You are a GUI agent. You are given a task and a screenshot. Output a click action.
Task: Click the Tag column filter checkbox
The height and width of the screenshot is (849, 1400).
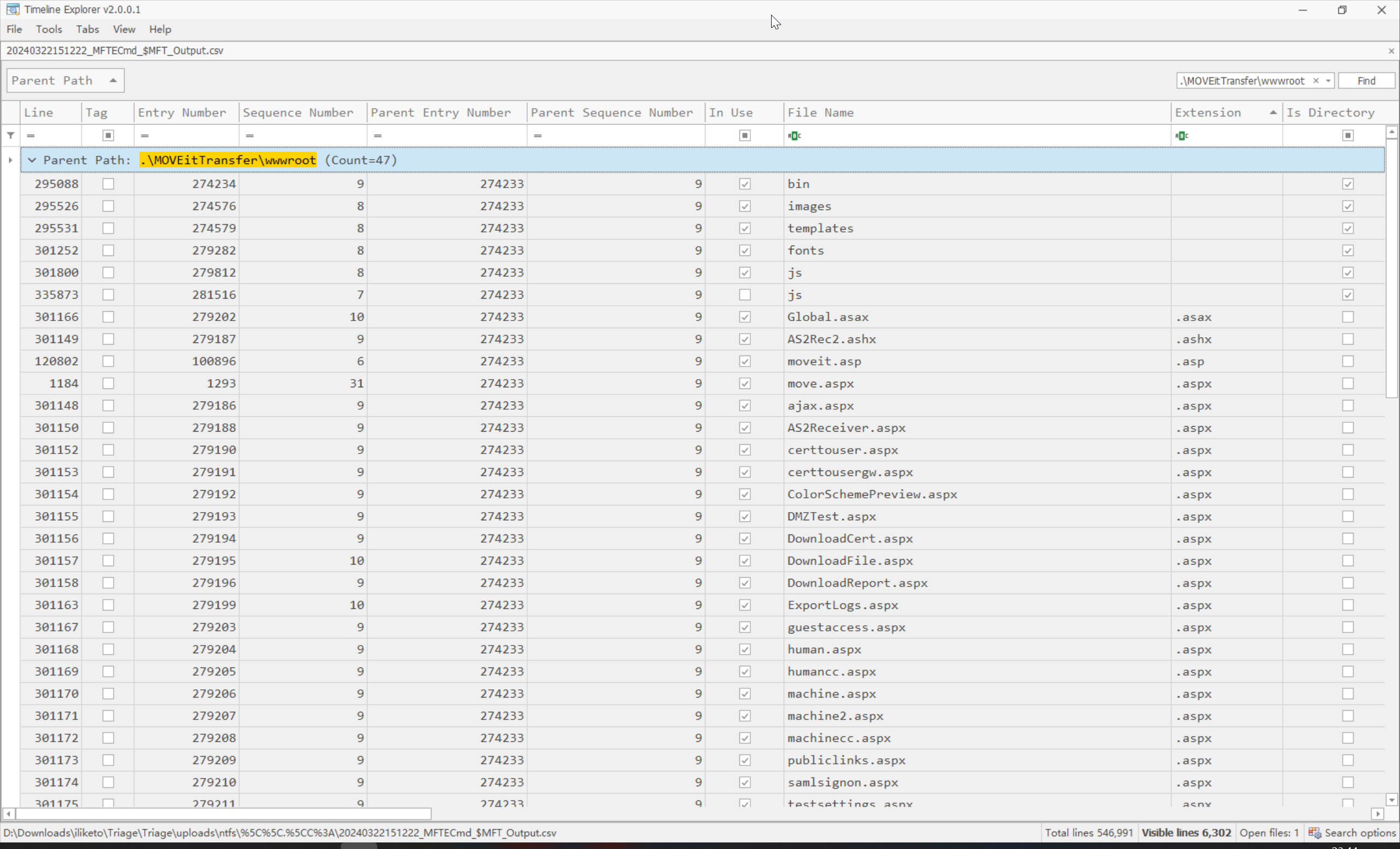pos(108,135)
